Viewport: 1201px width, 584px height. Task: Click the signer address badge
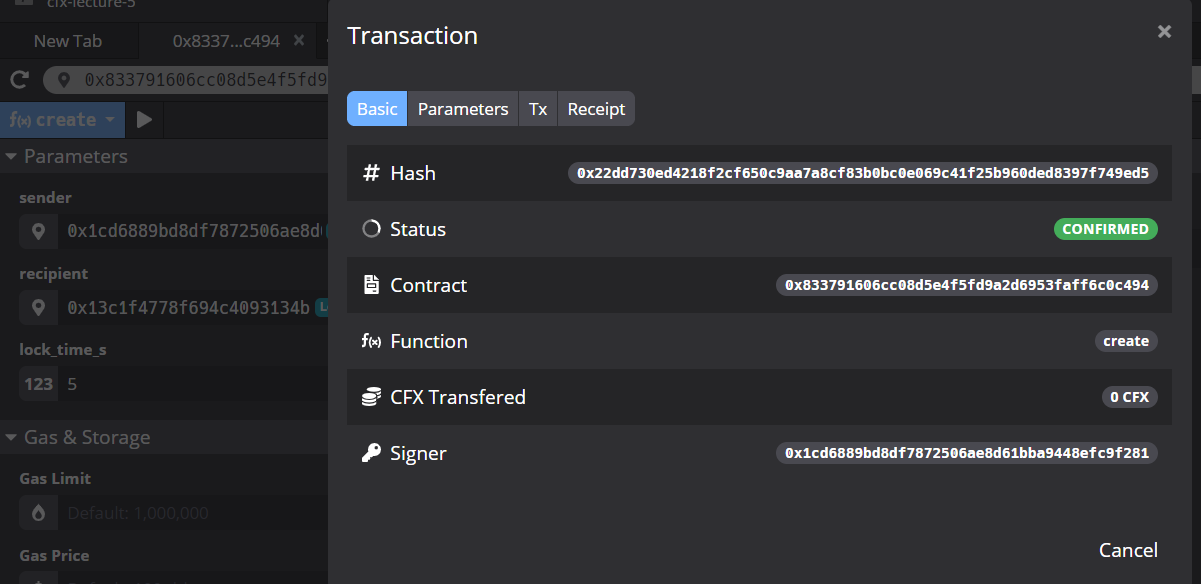pos(967,453)
